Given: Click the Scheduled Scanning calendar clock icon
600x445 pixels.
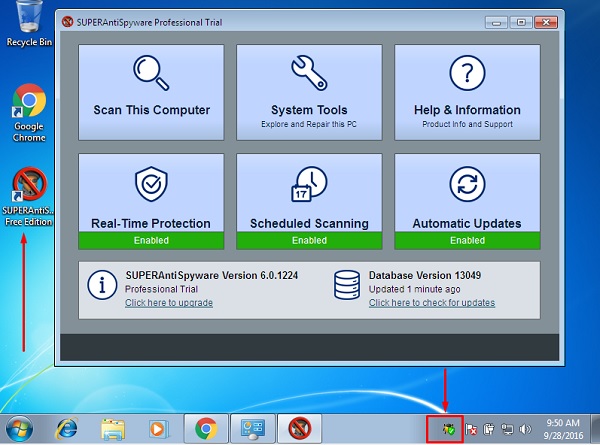Looking at the screenshot, I should click(309, 184).
